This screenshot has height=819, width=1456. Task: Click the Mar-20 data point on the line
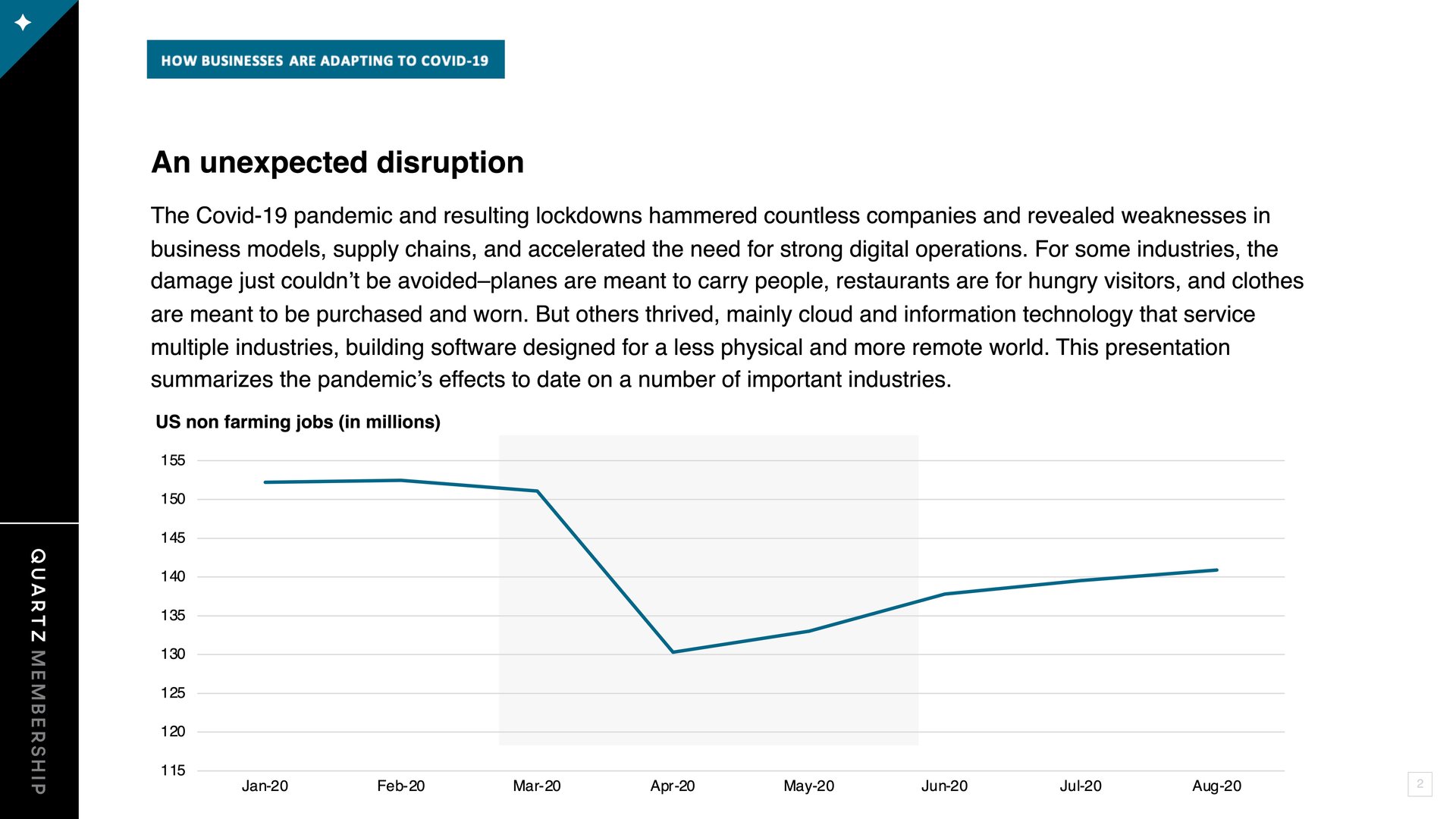click(x=538, y=491)
